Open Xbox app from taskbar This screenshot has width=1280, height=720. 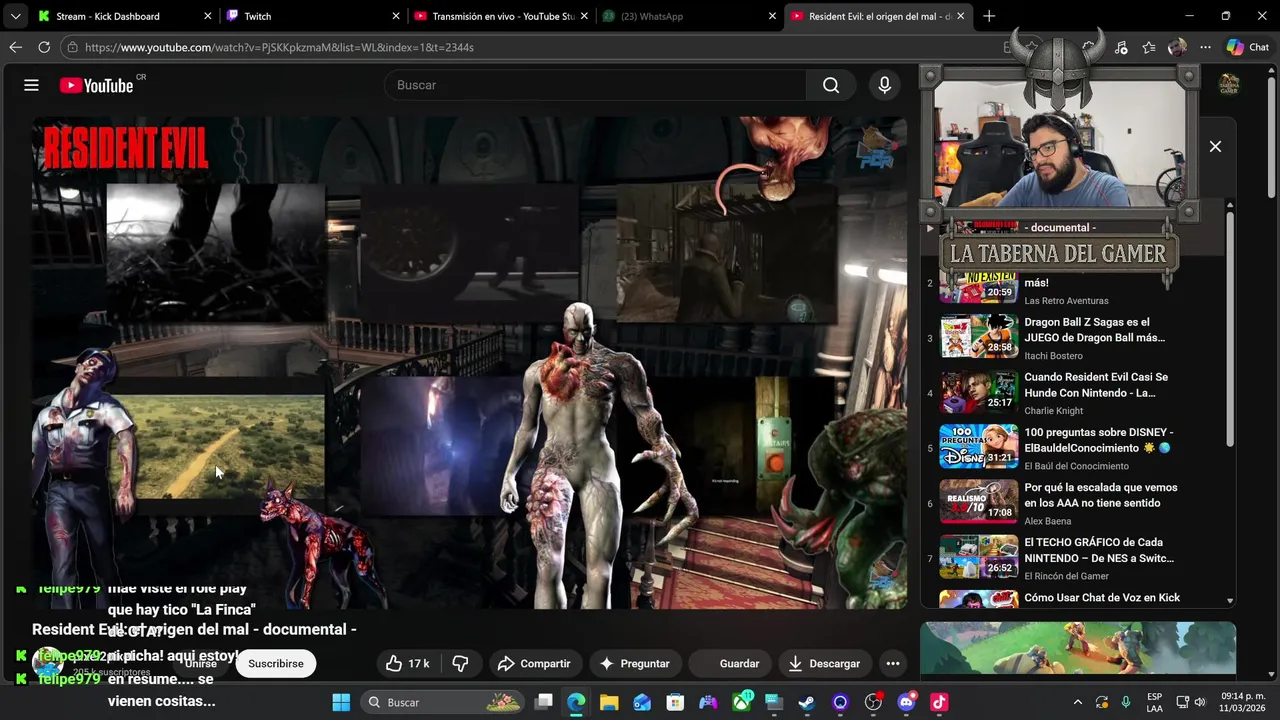point(741,702)
